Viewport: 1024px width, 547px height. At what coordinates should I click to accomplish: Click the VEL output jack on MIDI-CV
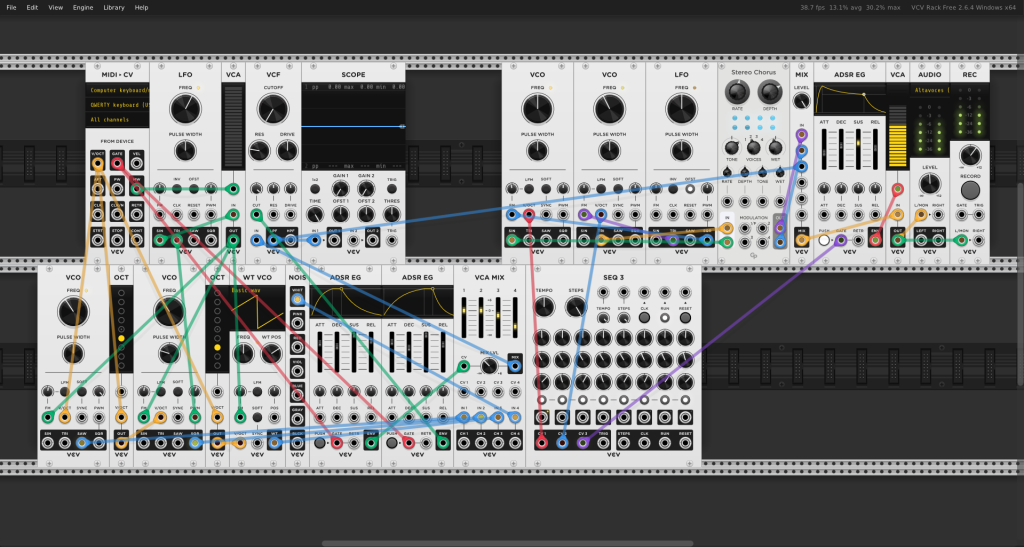pyautogui.click(x=136, y=163)
